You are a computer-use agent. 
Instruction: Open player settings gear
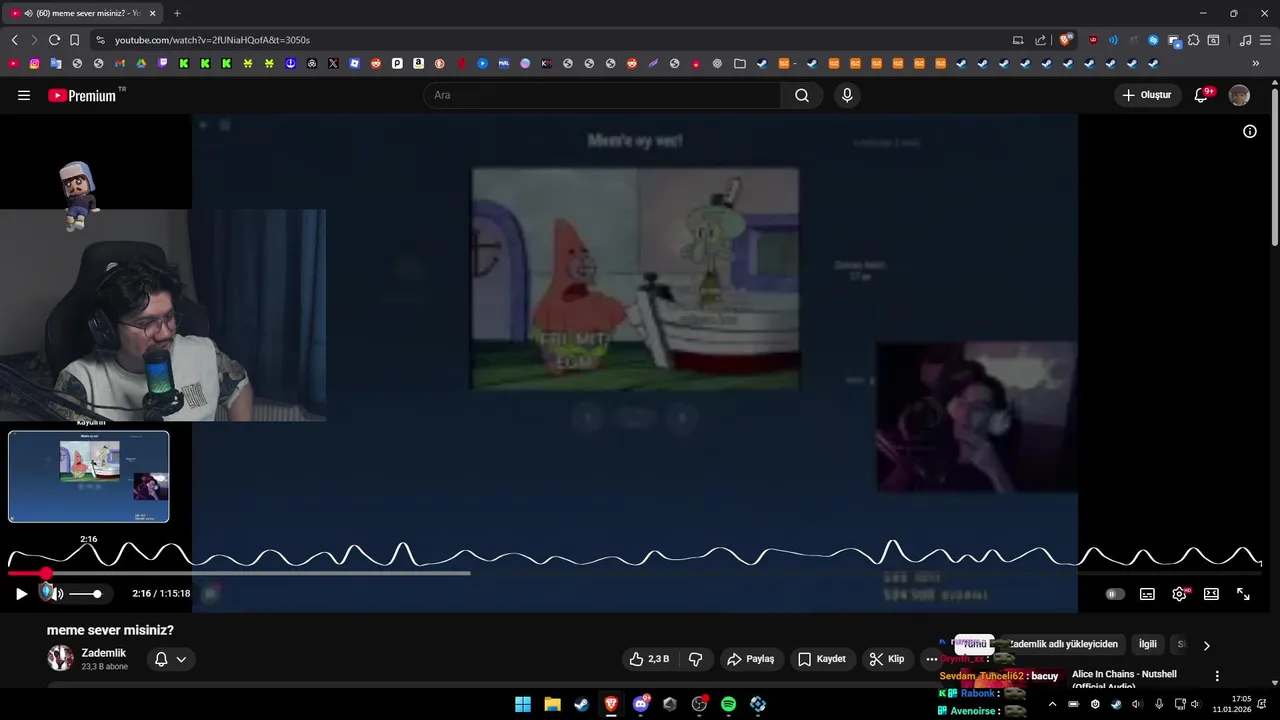click(x=1179, y=594)
